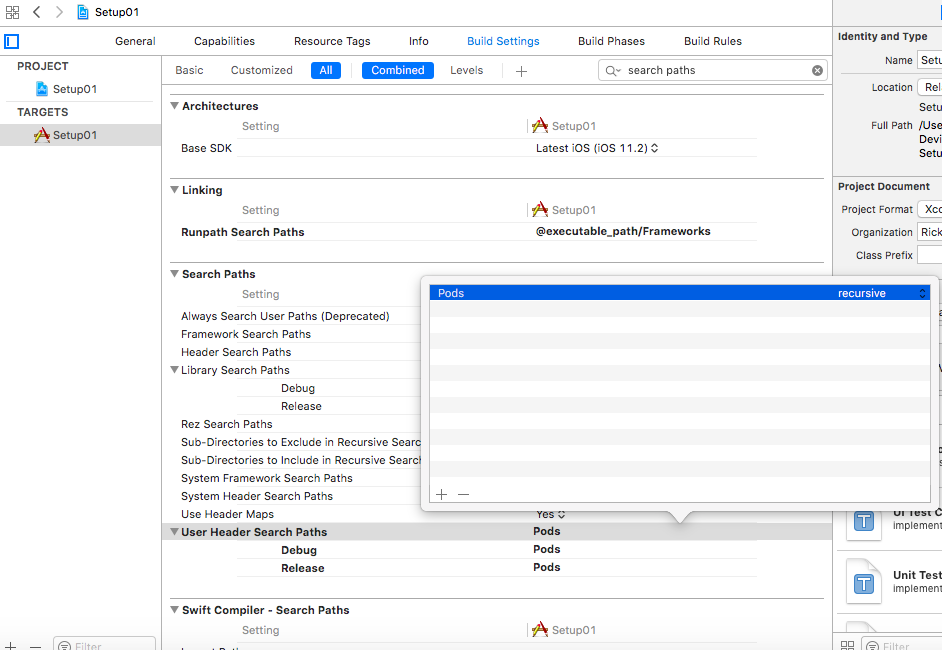Show Customized build settings

coord(261,70)
